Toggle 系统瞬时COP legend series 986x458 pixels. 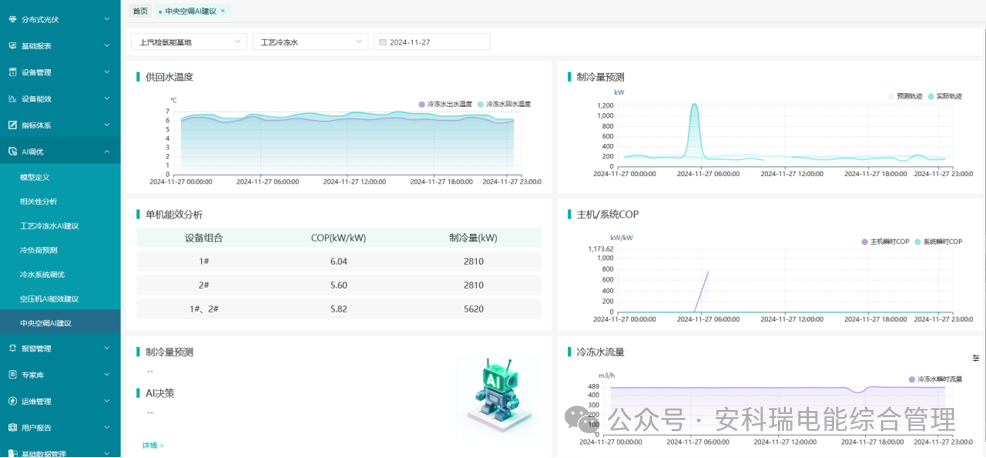coord(938,242)
